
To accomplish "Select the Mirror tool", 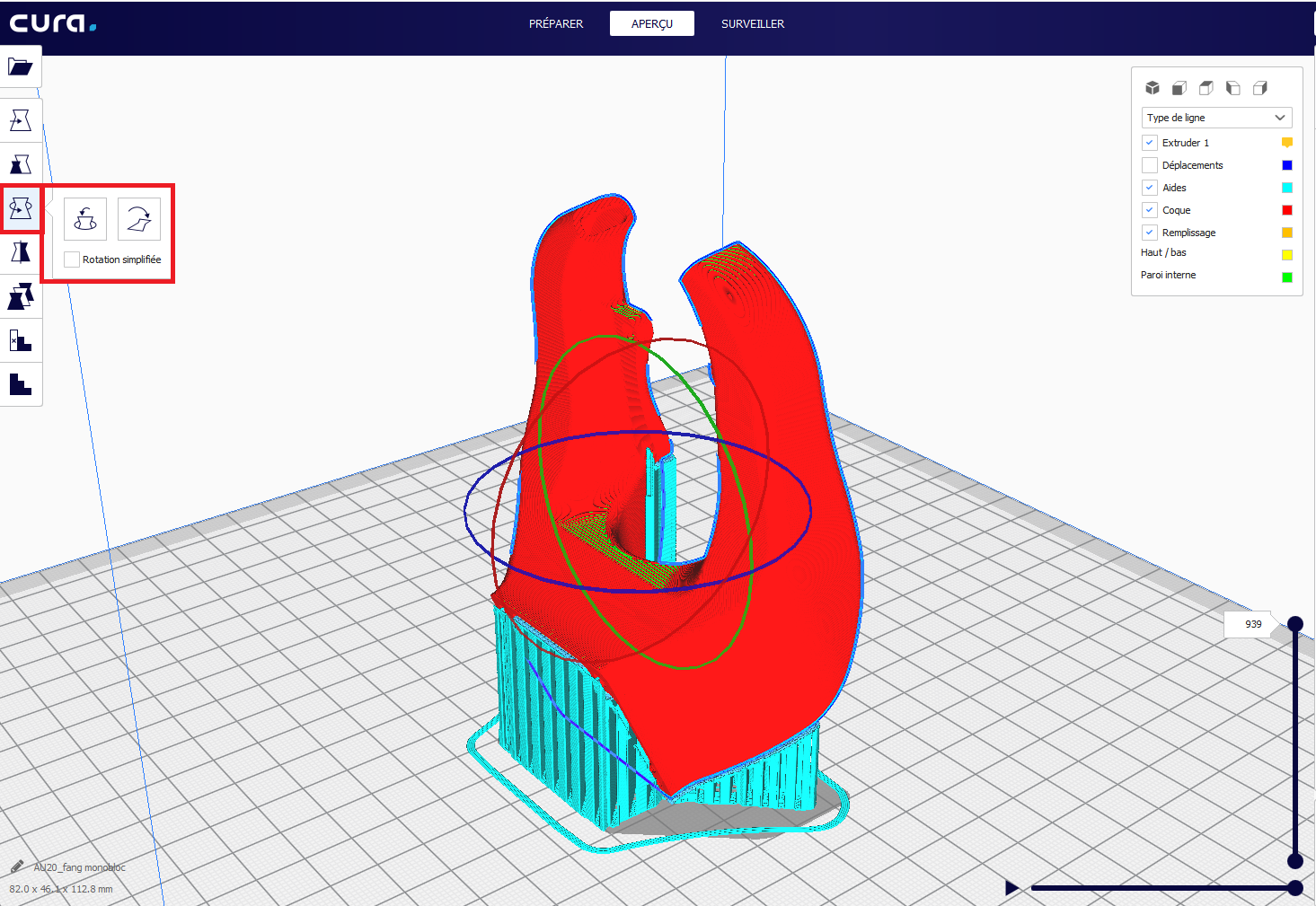I will (x=21, y=252).
